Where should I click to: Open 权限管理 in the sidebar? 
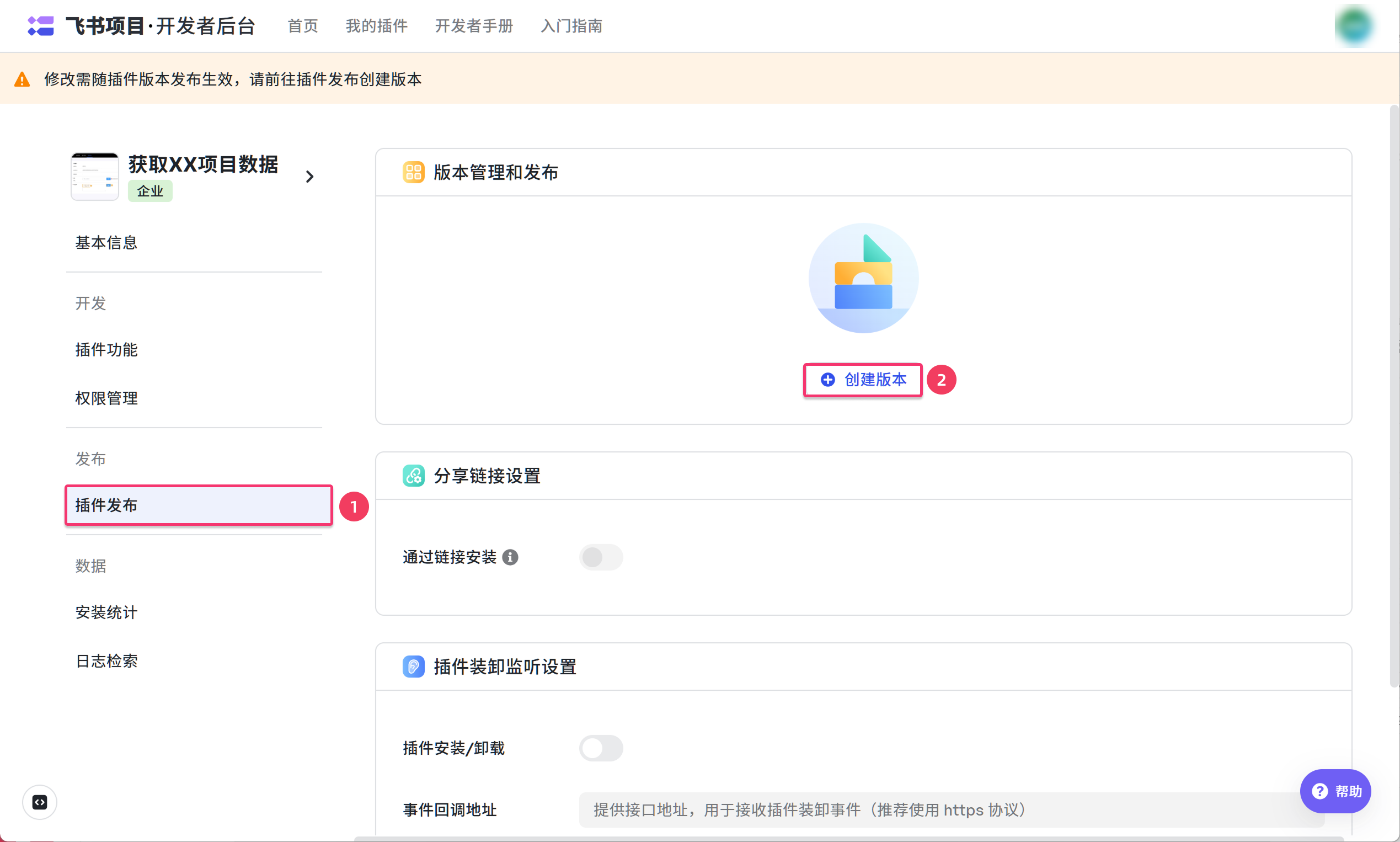(x=106, y=398)
